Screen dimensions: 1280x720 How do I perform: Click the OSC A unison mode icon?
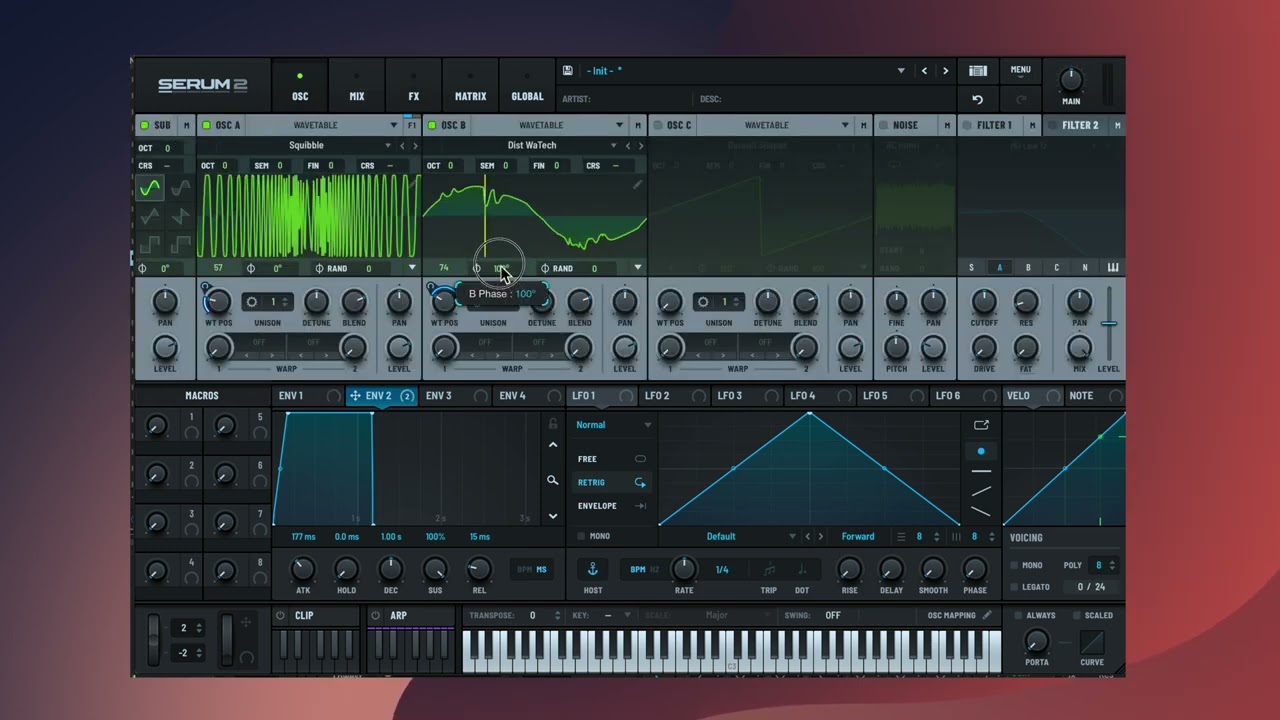[252, 302]
